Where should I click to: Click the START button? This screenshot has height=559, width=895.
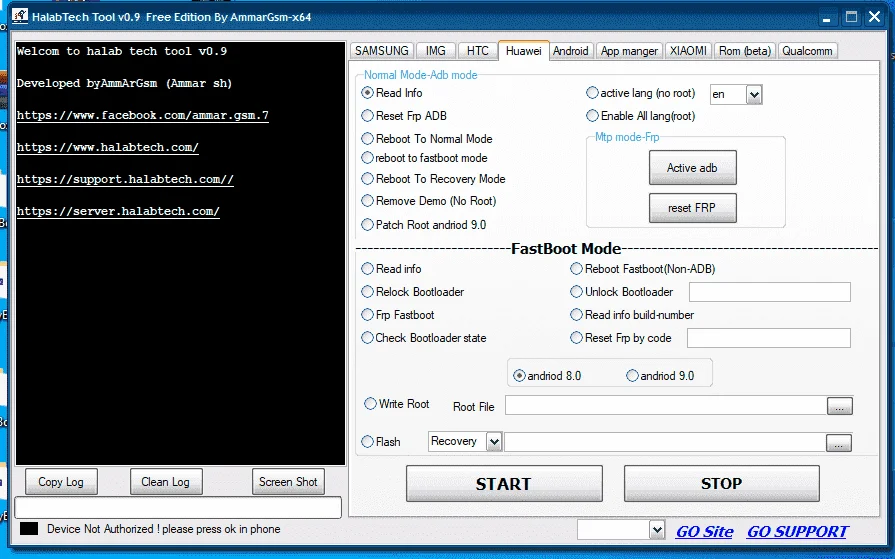[504, 484]
